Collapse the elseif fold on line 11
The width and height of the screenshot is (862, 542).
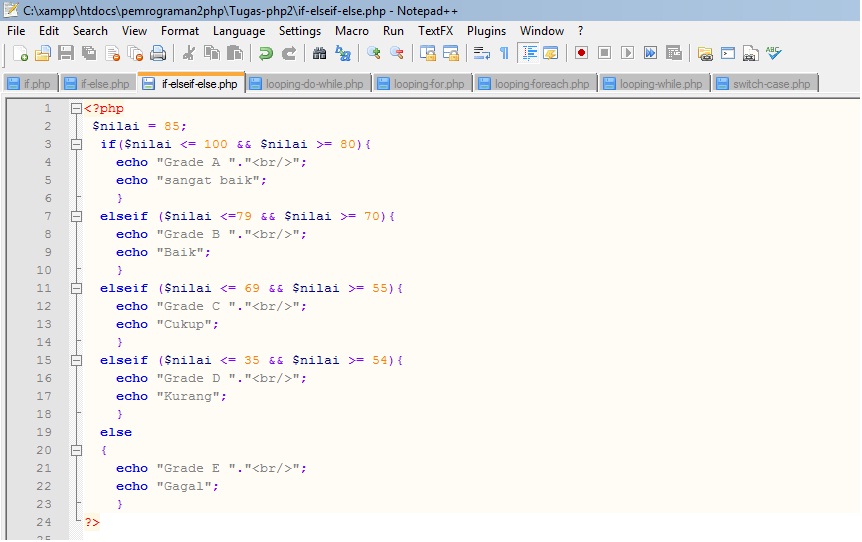(76, 289)
